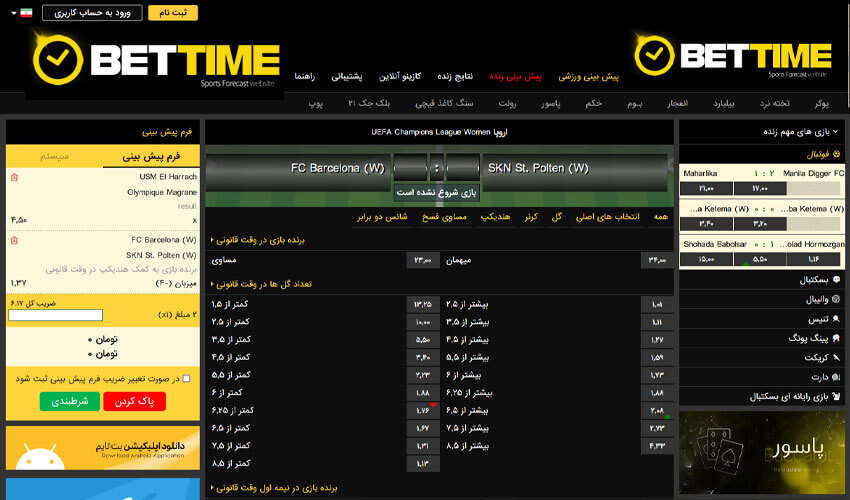Viewport: 850px width, 500px height.
Task: Open the انفجار game link
Action: click(678, 103)
